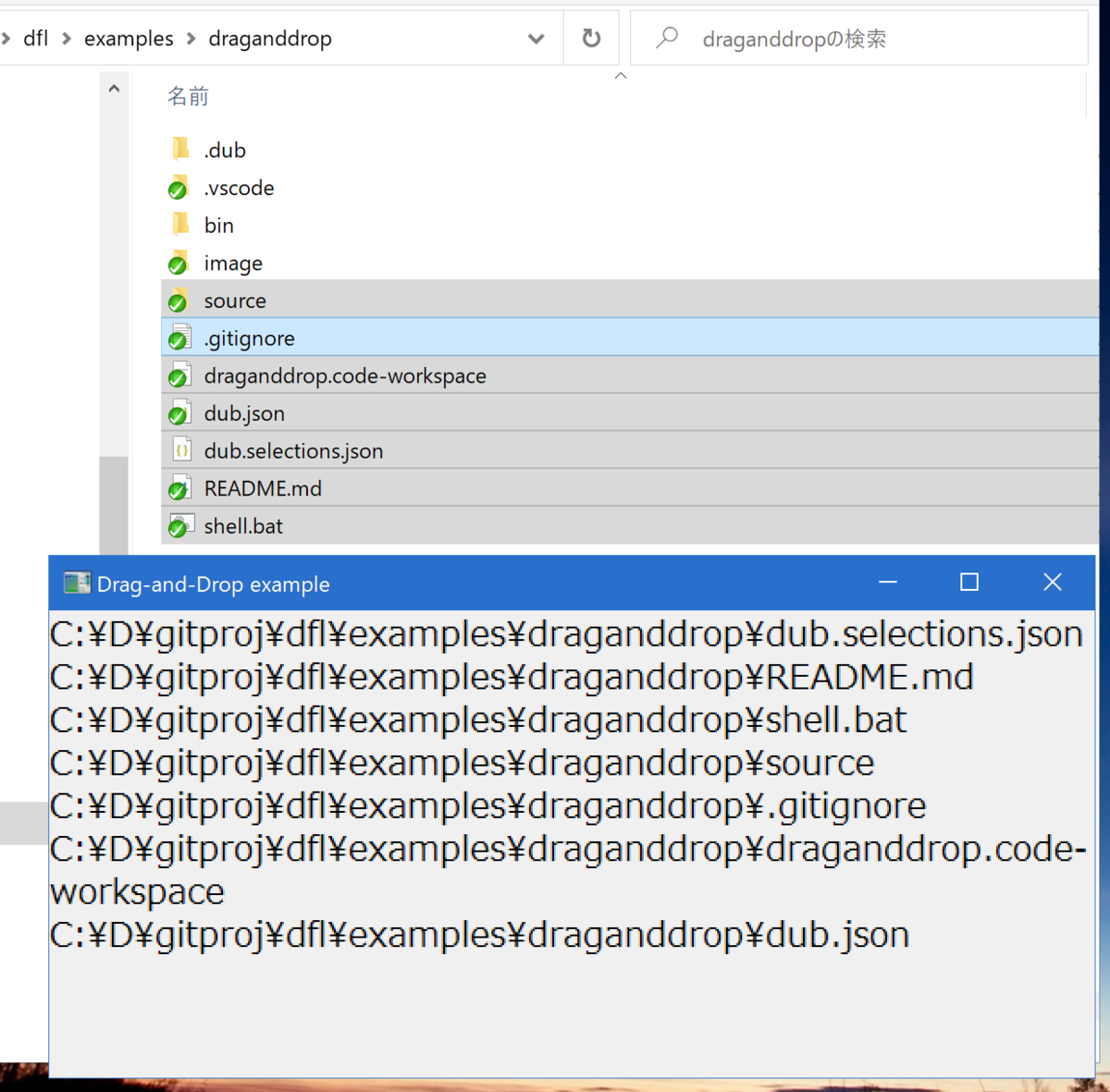Screen dimensions: 1110x1092
Task: Sort files using the 名前 column header
Action: pyautogui.click(x=188, y=95)
